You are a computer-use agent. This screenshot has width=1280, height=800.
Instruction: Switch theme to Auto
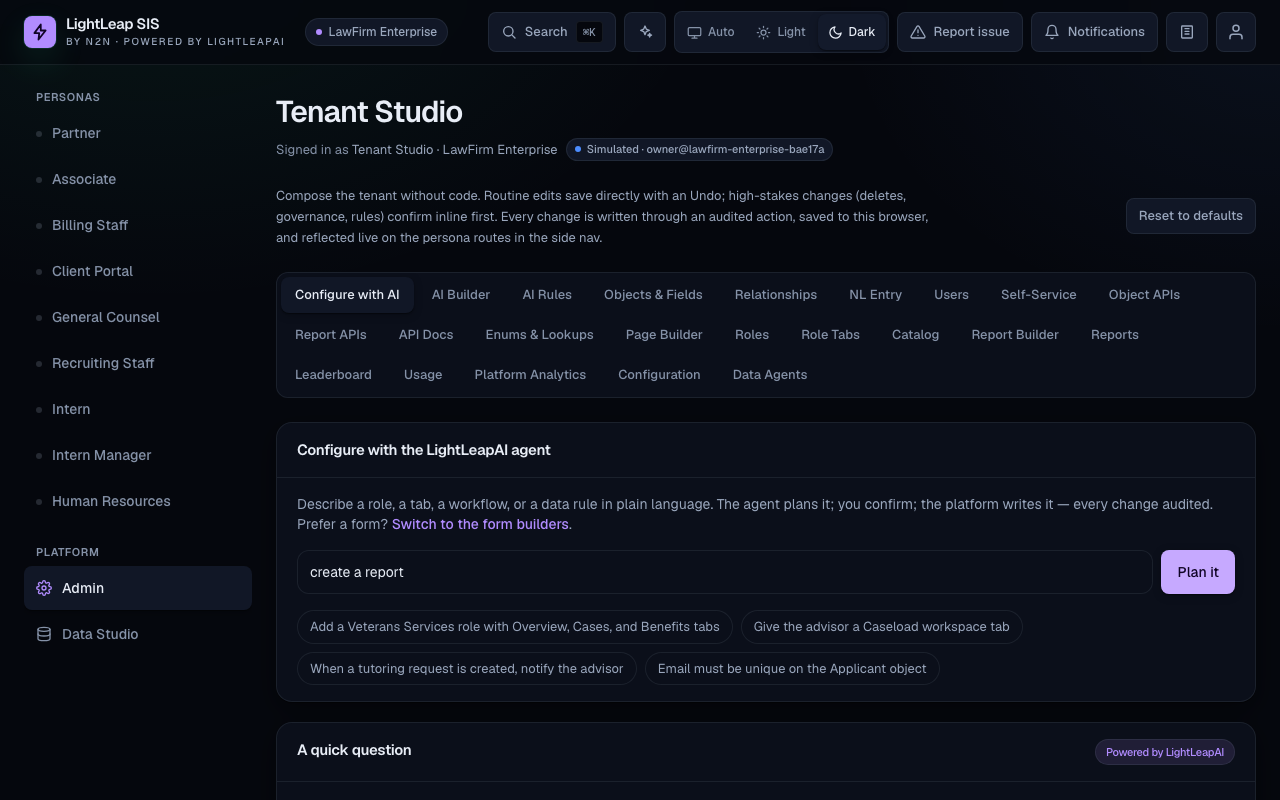(711, 32)
